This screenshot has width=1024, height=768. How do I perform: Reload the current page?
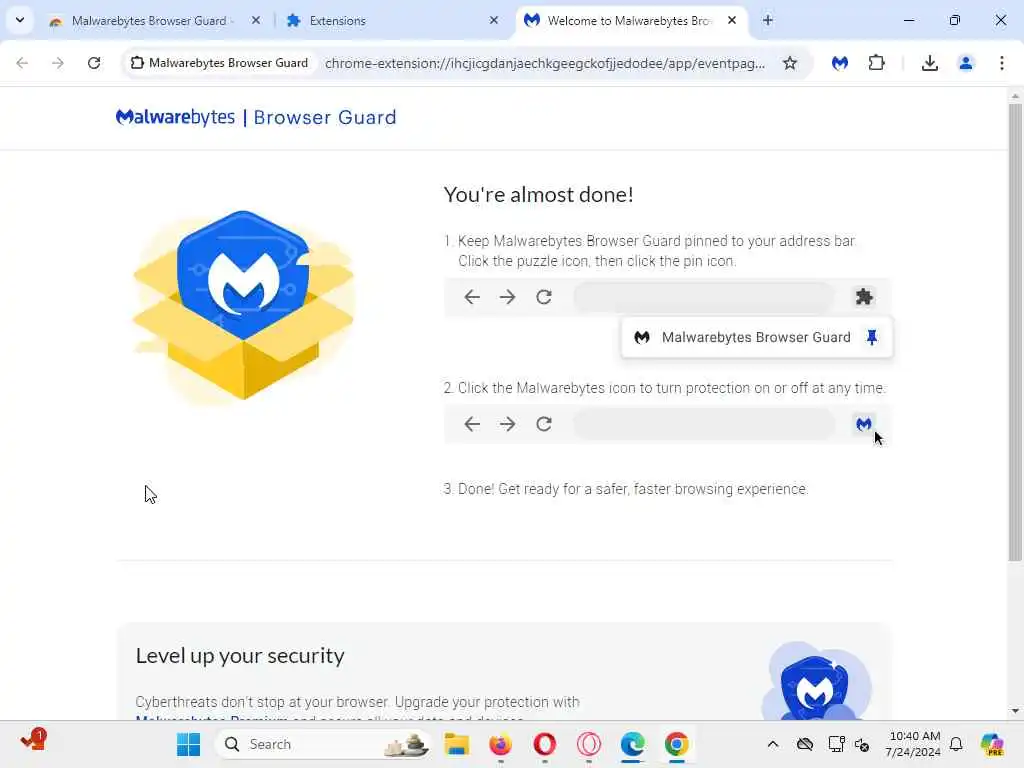pyautogui.click(x=94, y=63)
